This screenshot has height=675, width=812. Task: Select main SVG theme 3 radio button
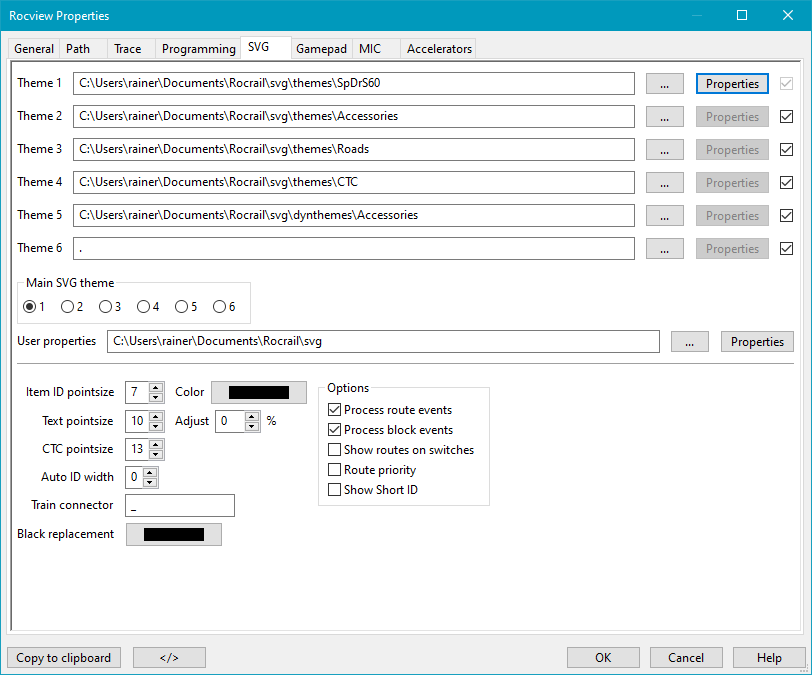point(106,306)
